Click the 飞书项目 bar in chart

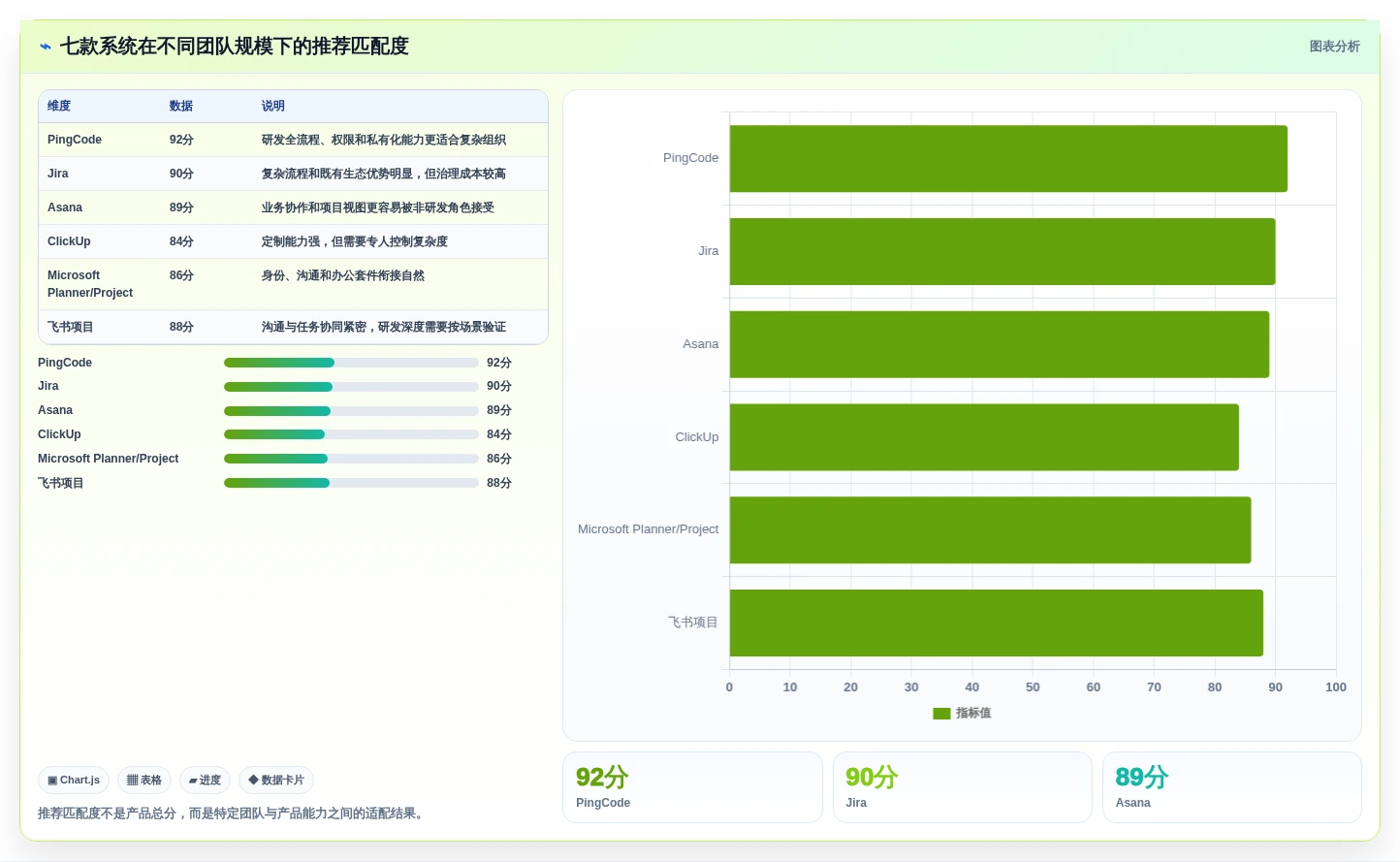point(997,623)
